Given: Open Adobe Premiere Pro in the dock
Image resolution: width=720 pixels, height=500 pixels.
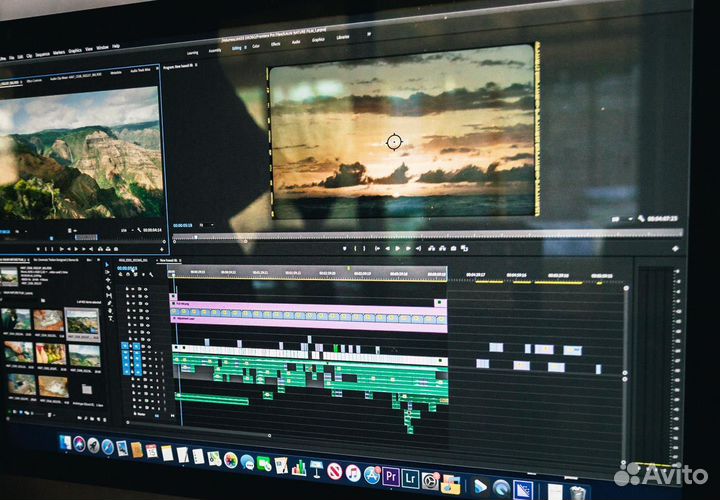Looking at the screenshot, I should 391,477.
